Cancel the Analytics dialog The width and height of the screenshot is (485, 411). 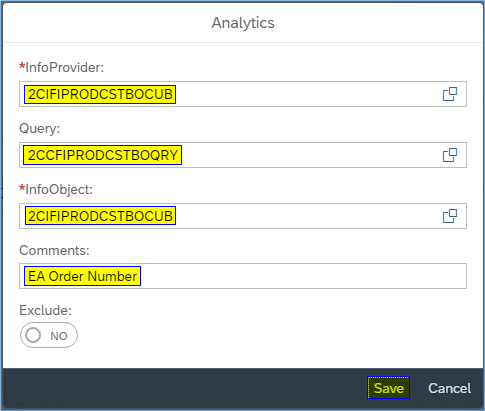tap(450, 388)
